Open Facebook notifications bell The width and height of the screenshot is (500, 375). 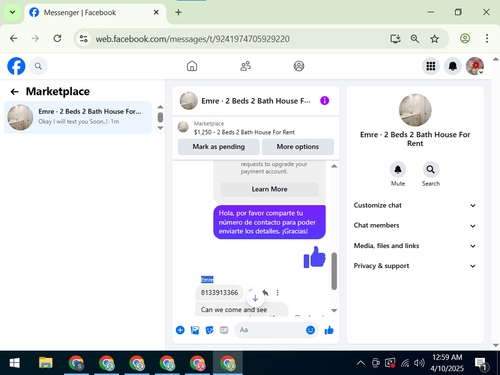pos(453,66)
